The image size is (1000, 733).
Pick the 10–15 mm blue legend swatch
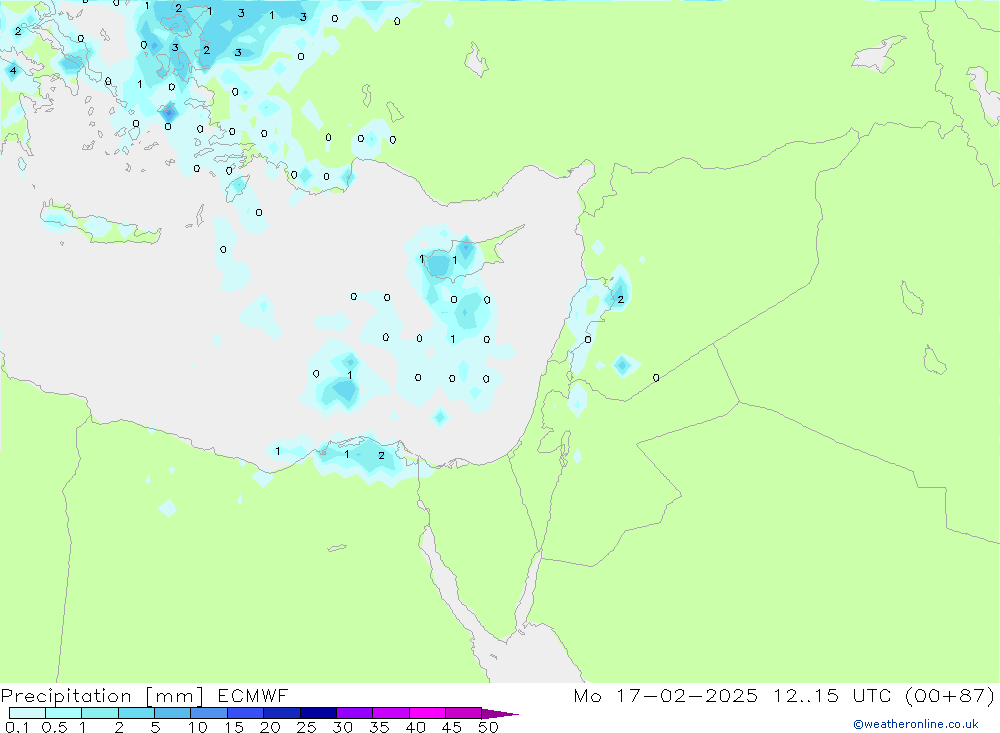tap(209, 713)
